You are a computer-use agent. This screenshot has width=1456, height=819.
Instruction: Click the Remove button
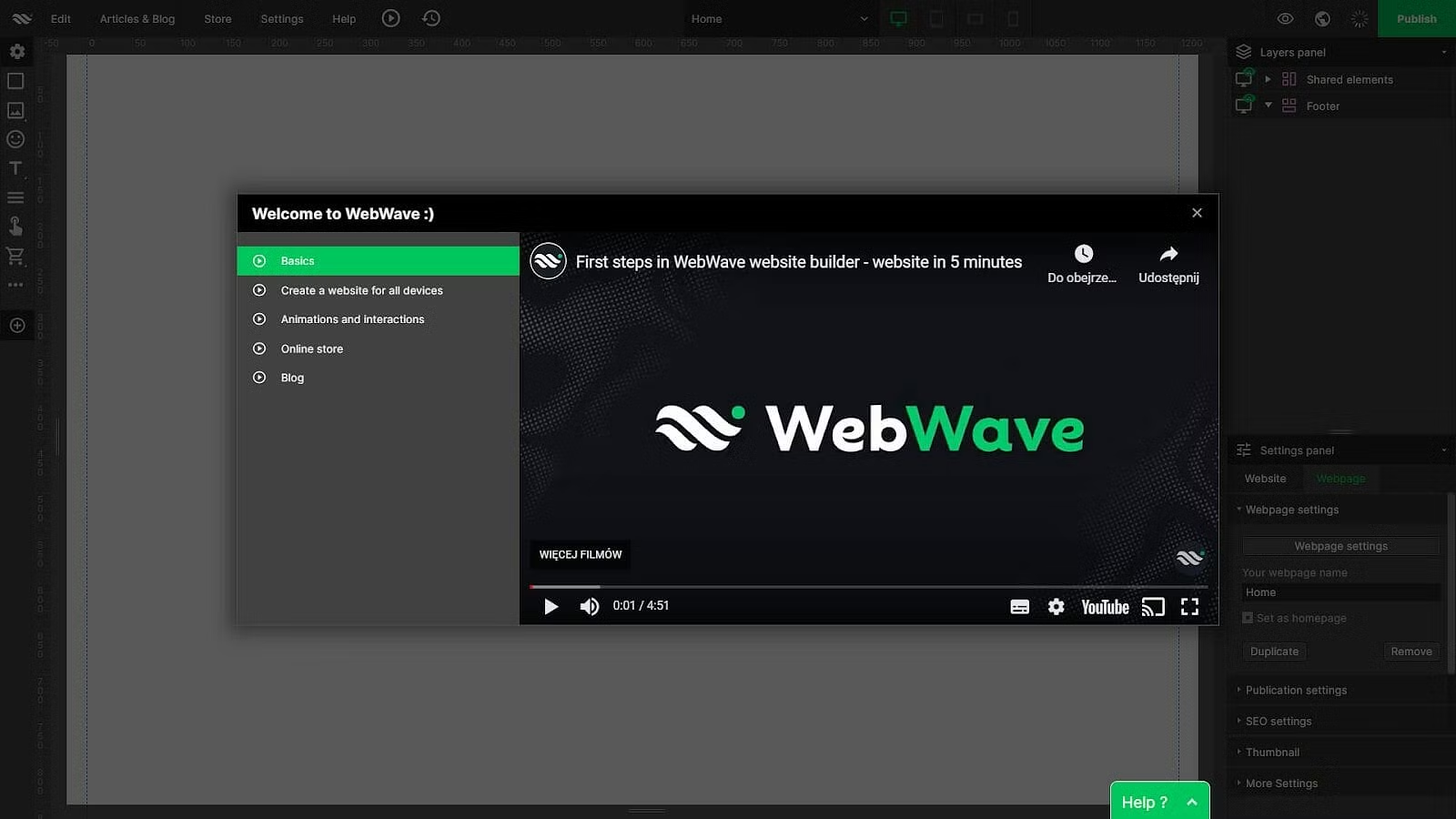(1411, 652)
